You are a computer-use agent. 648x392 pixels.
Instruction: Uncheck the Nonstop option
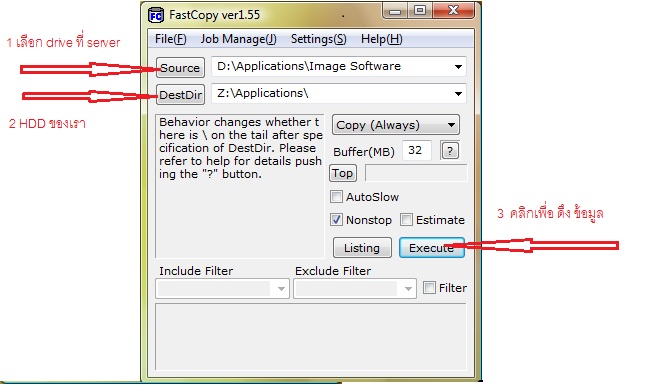coord(336,219)
